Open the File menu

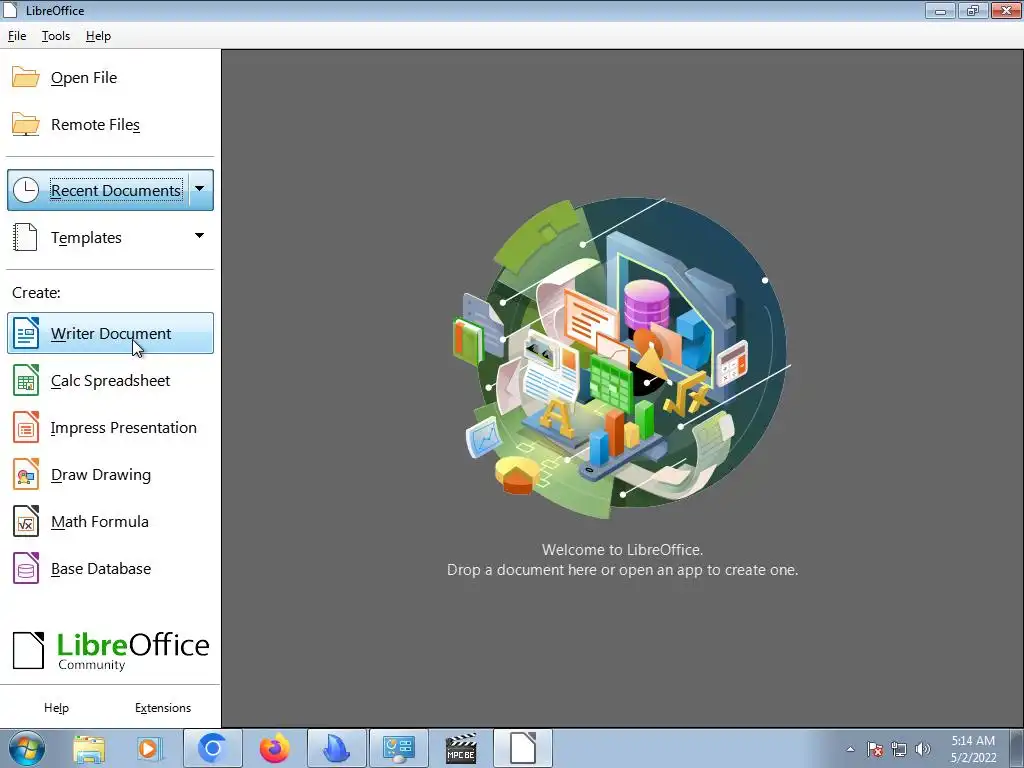tap(17, 36)
